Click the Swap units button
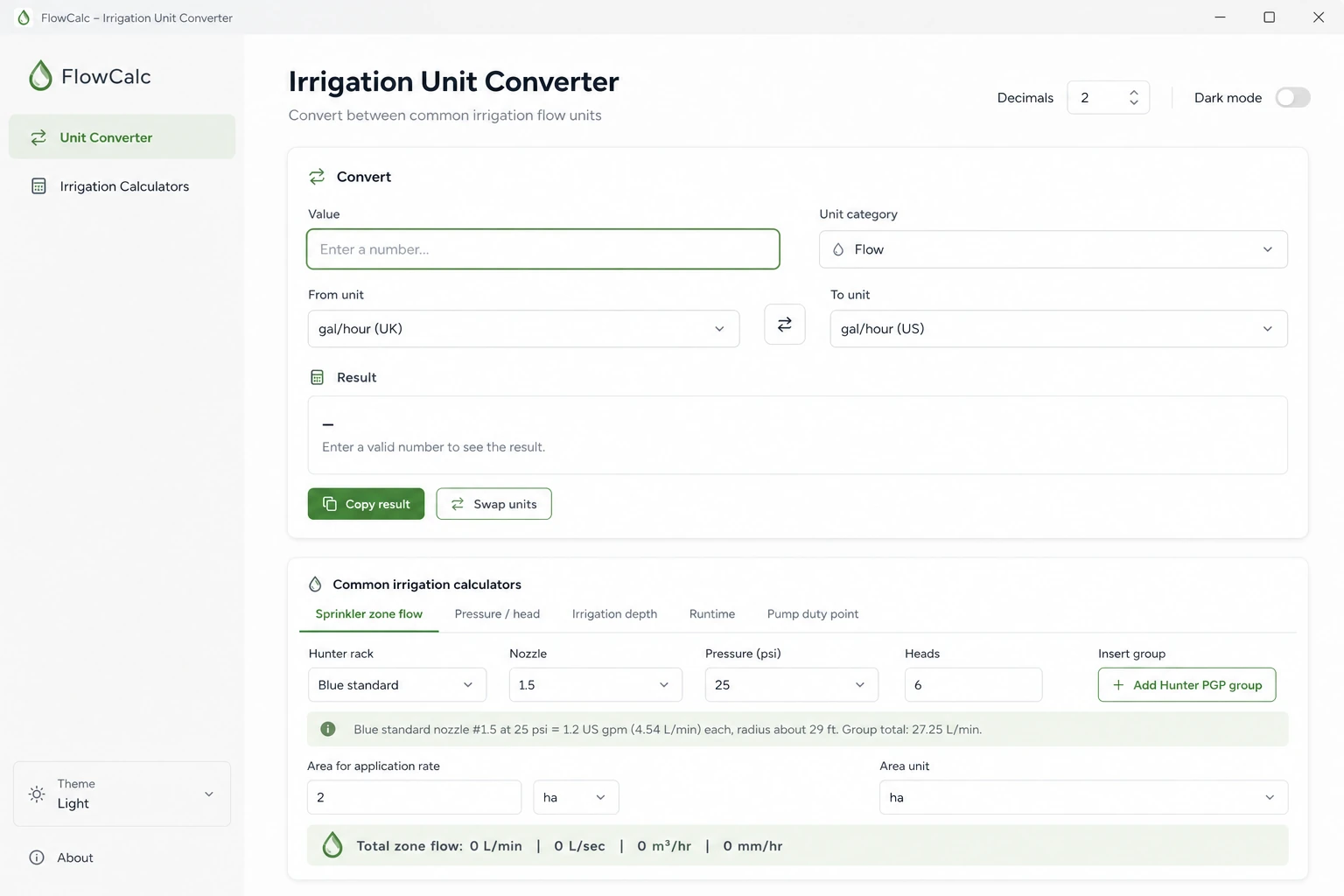Image resolution: width=1344 pixels, height=896 pixels. (493, 504)
